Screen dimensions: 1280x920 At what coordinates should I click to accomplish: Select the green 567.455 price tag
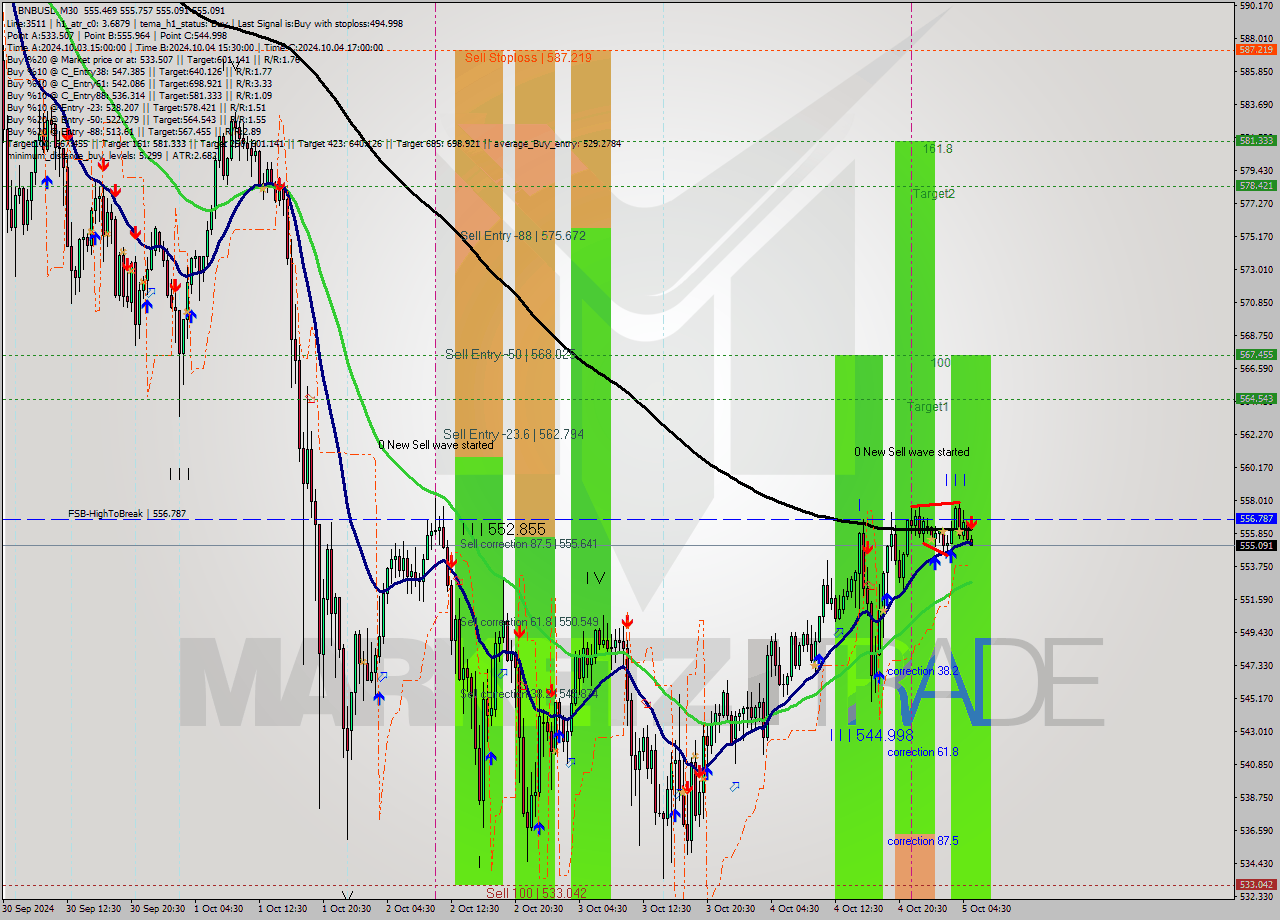pos(1256,354)
